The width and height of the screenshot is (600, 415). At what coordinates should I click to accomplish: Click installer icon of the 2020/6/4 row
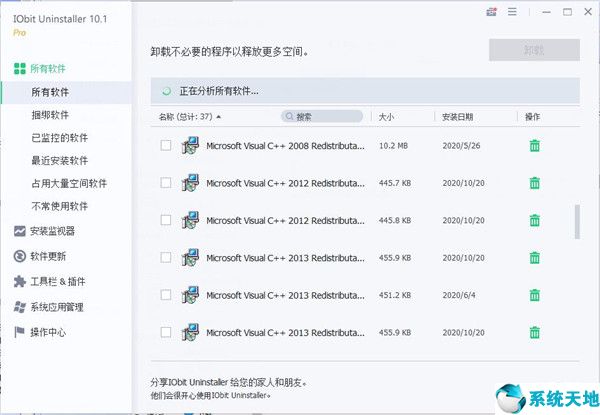pyautogui.click(x=190, y=295)
